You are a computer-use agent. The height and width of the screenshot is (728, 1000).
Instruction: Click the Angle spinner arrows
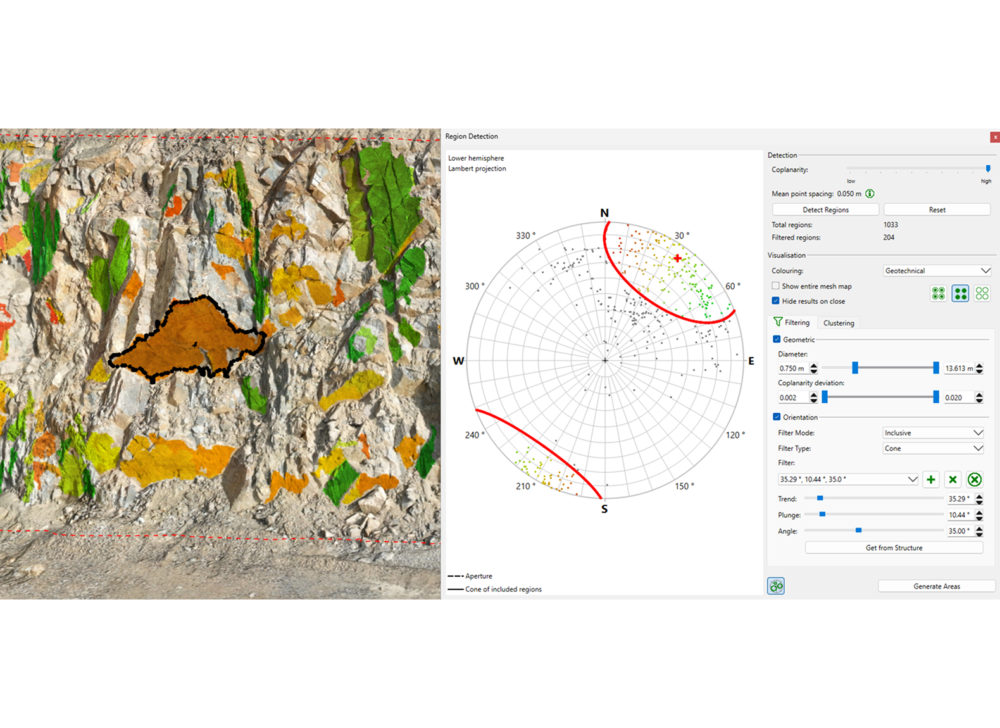(980, 531)
